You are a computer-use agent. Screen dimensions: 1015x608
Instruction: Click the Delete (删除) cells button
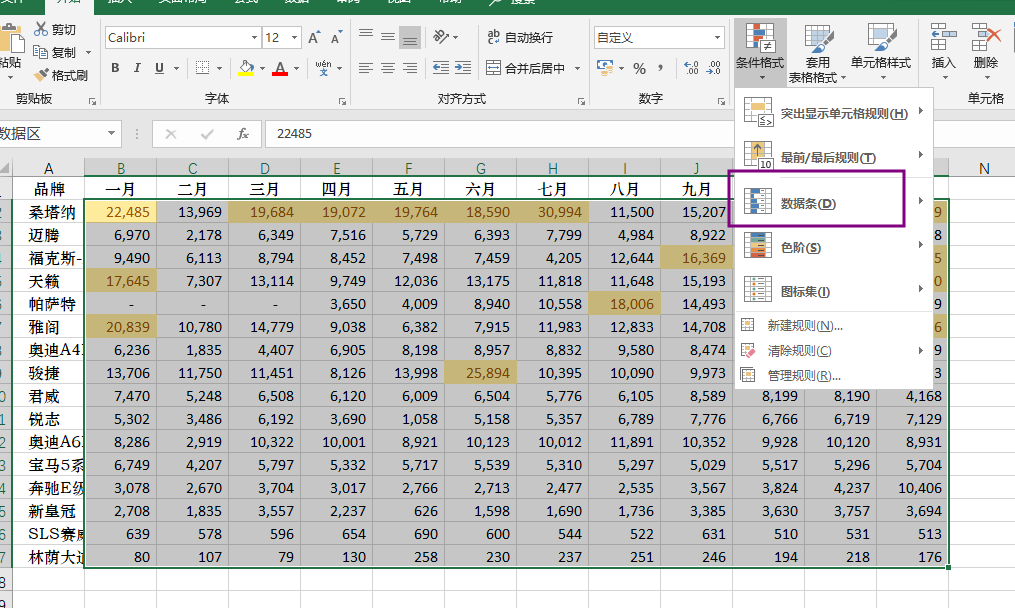click(986, 51)
